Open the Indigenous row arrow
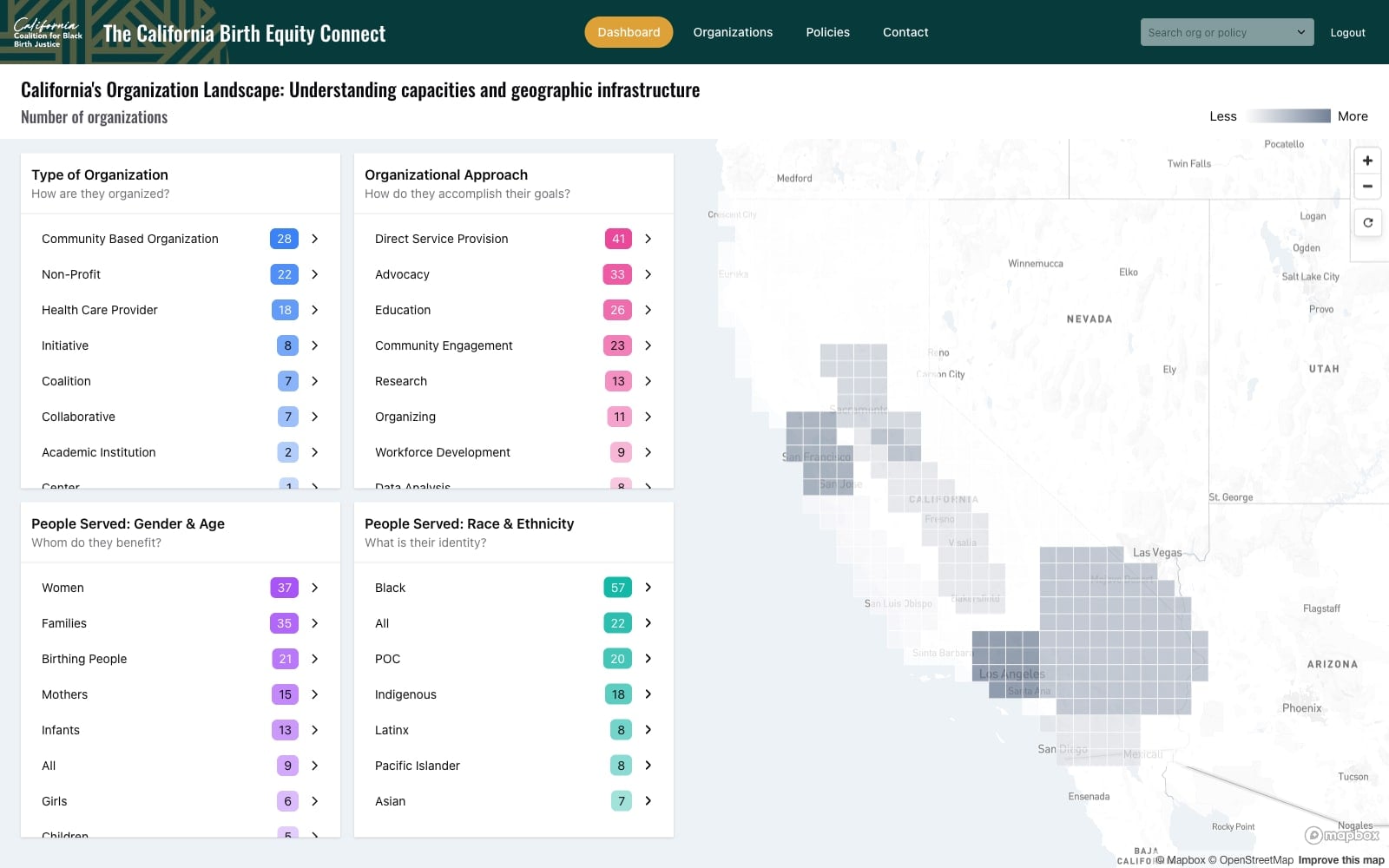 tap(648, 694)
